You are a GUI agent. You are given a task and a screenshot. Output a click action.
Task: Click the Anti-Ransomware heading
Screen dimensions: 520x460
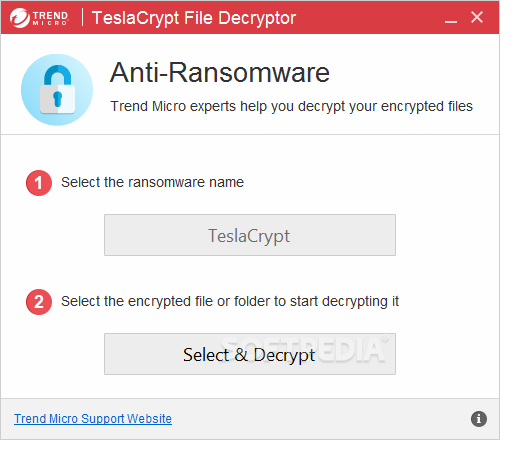[220, 72]
